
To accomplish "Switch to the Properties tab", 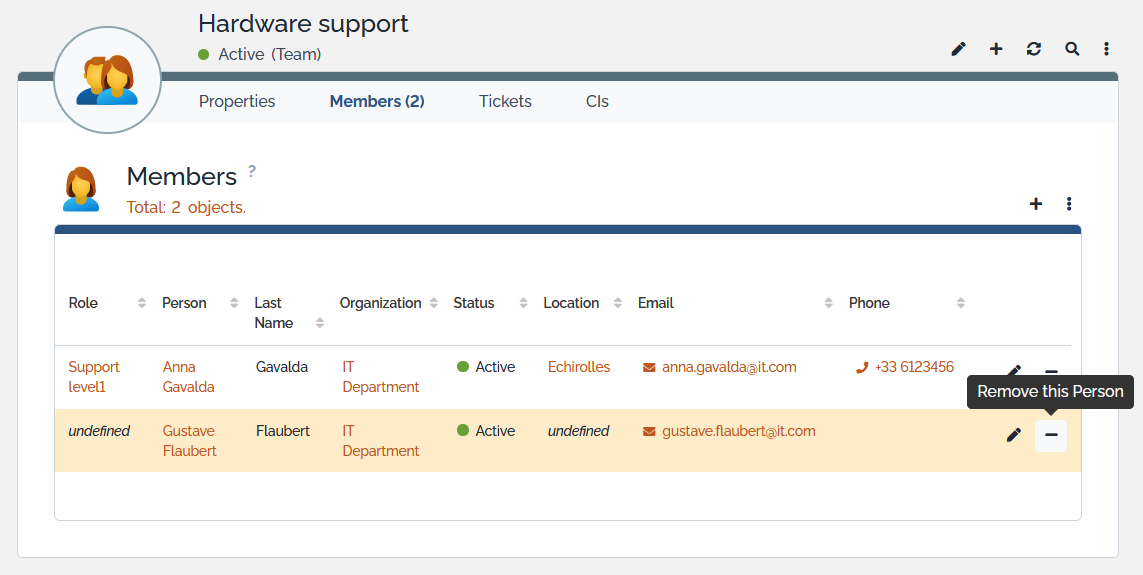I will click(x=237, y=101).
